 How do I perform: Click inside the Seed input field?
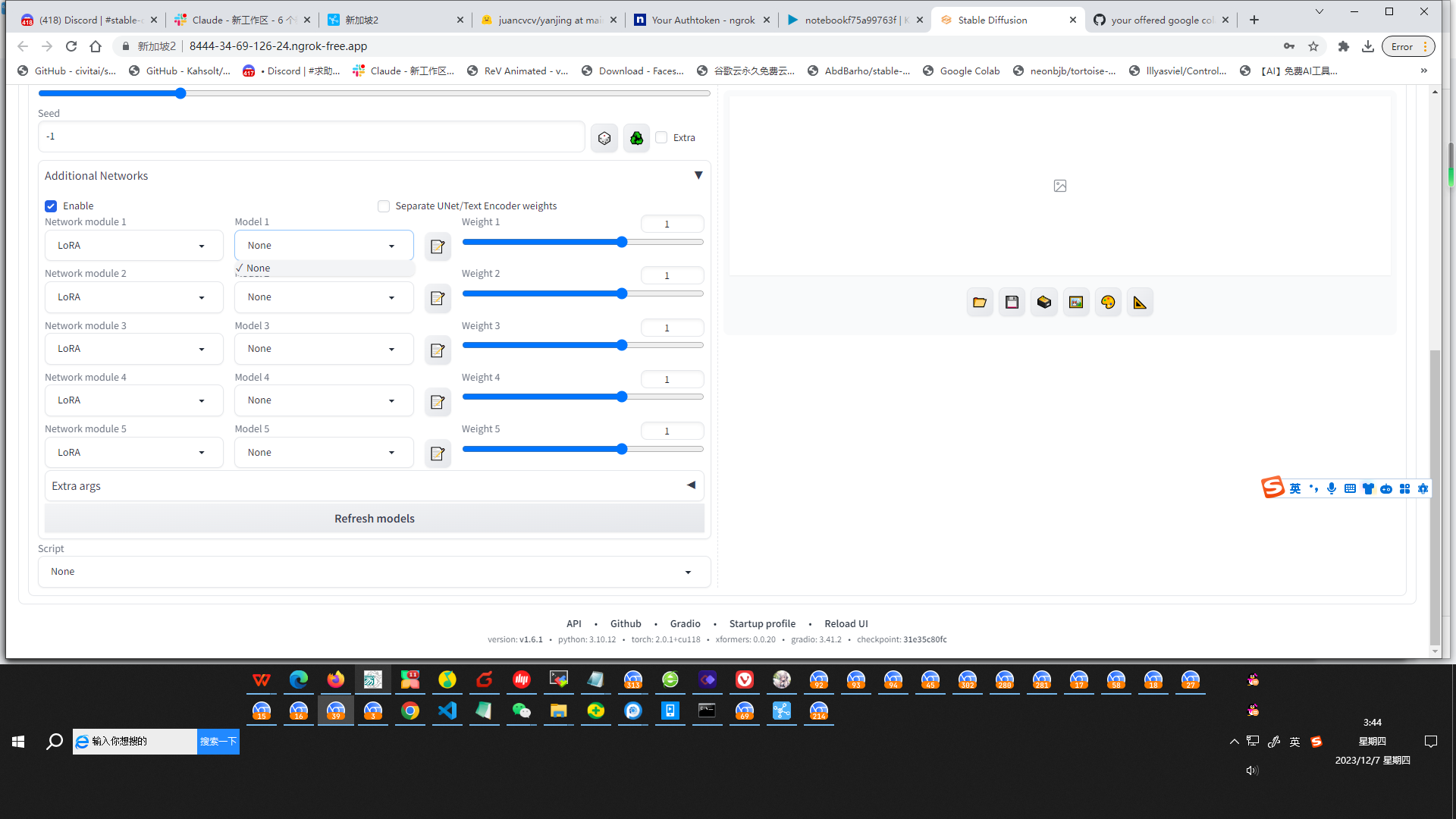tap(311, 136)
